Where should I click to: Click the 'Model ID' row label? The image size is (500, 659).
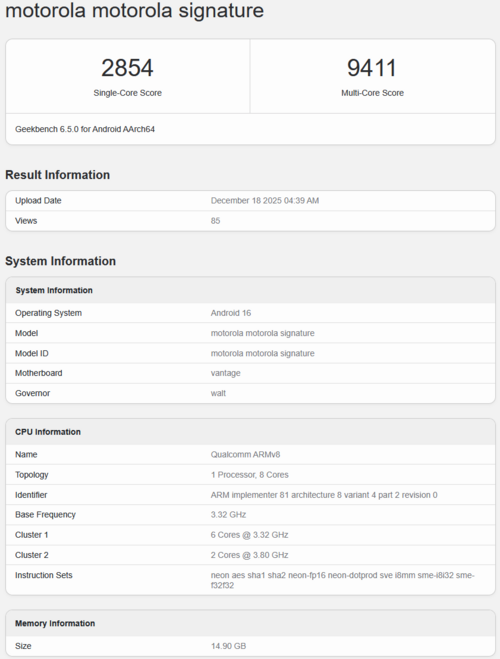[32, 353]
